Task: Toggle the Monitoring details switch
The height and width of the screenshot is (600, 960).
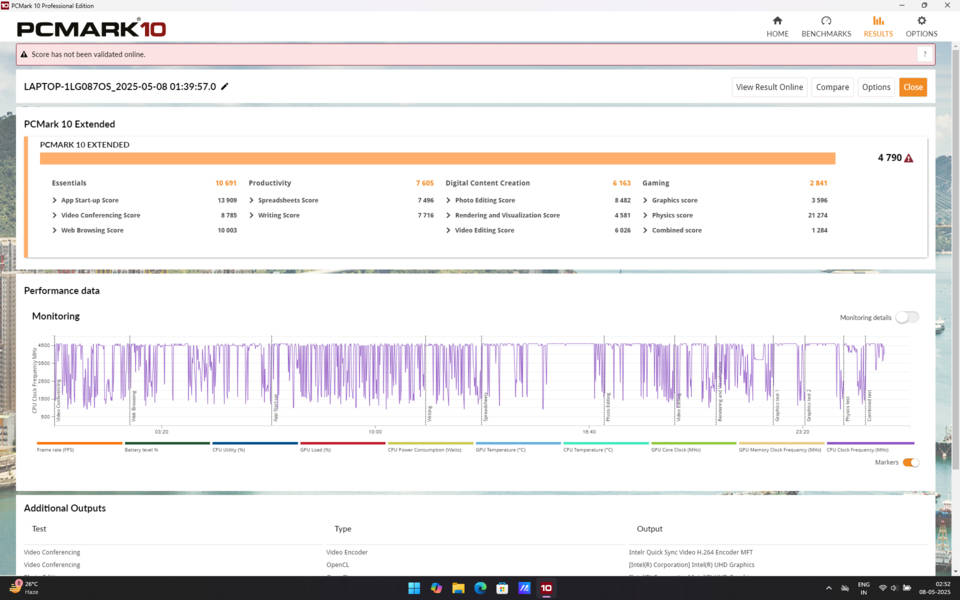Action: [907, 317]
